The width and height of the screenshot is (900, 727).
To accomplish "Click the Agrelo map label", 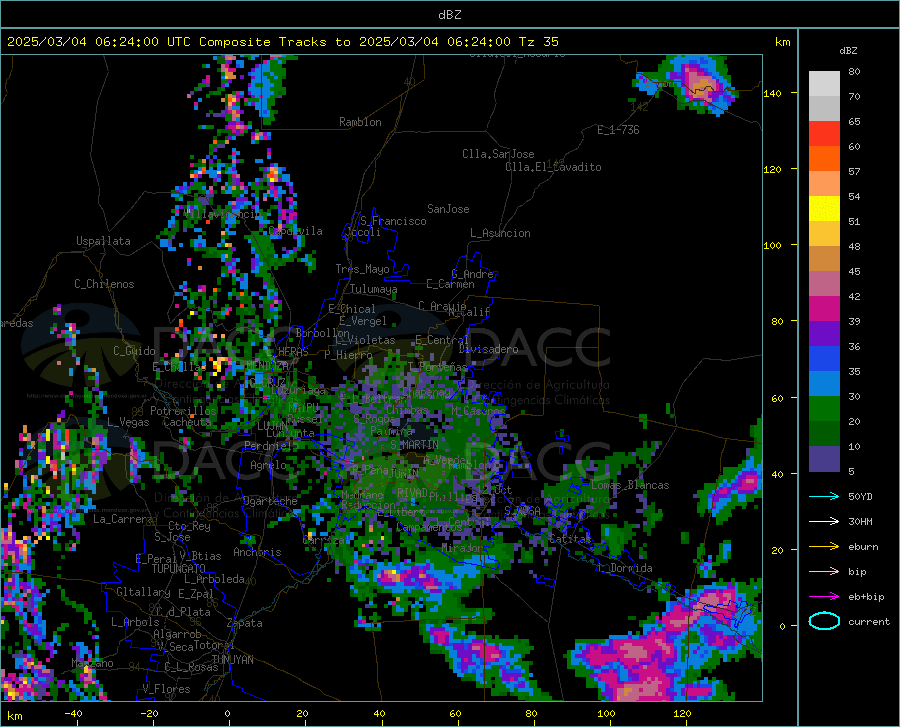I will coord(268,465).
